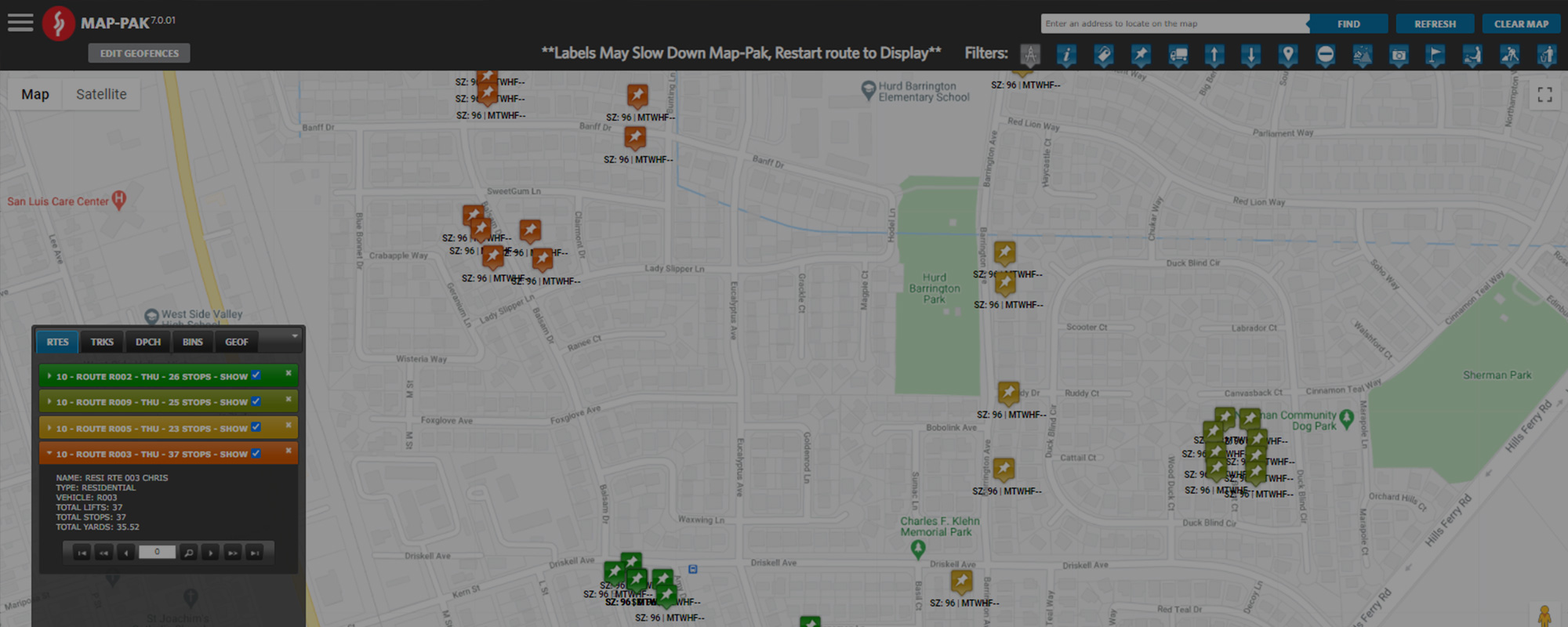Click the Hurd Barrington Park label
Image resolution: width=1568 pixels, height=627 pixels.
click(935, 288)
